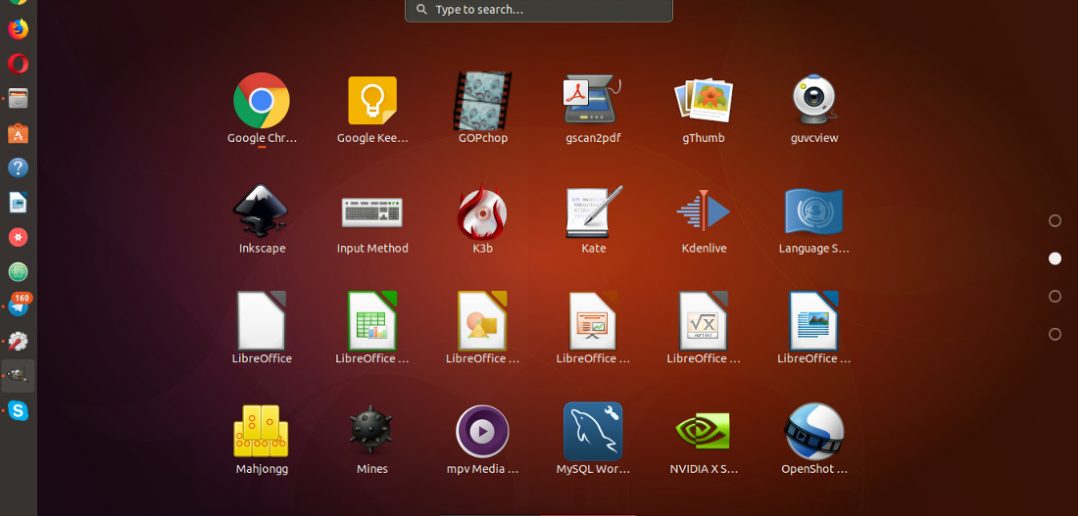
Task: Open Skype from the dock
Action: coord(18,411)
